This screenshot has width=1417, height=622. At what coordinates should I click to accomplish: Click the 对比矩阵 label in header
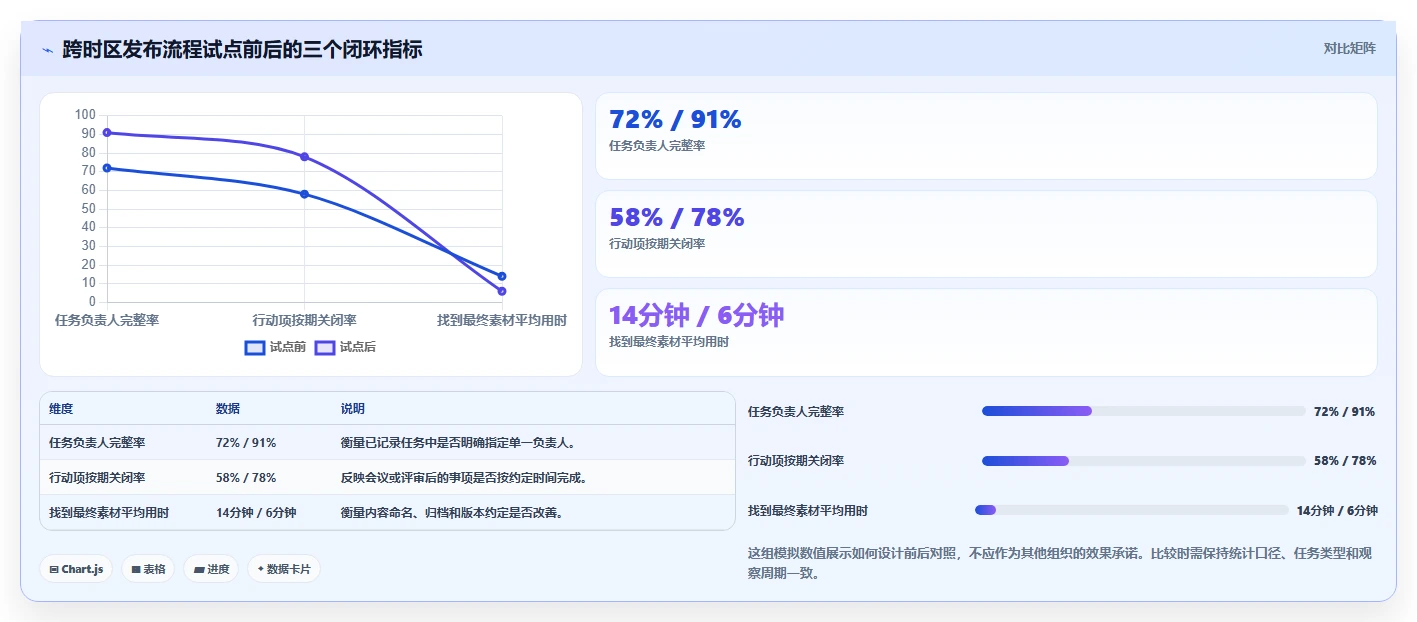click(x=1349, y=48)
